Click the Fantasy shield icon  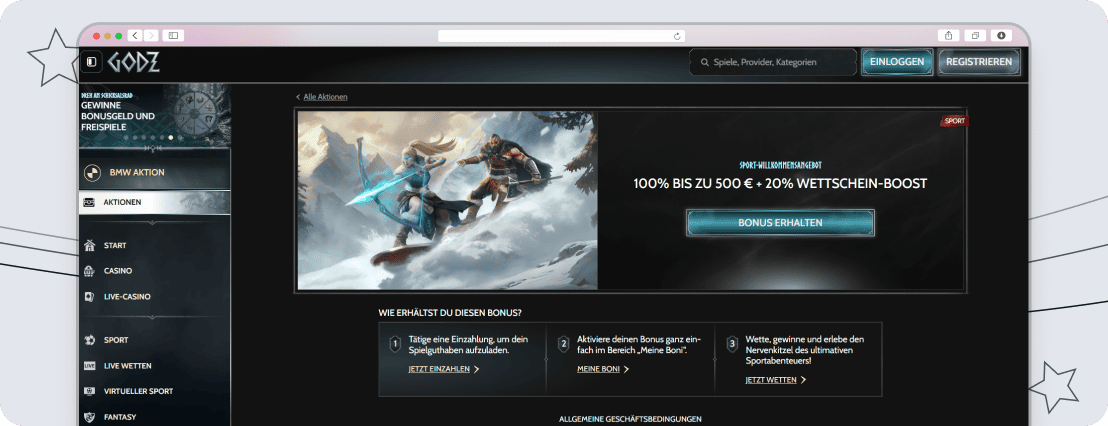[x=90, y=418]
